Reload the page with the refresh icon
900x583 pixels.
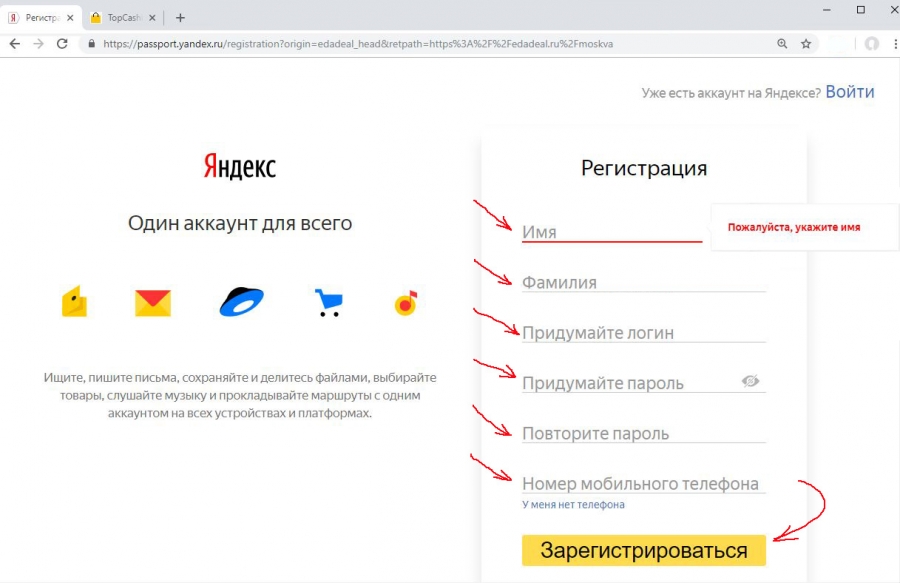(x=62, y=44)
